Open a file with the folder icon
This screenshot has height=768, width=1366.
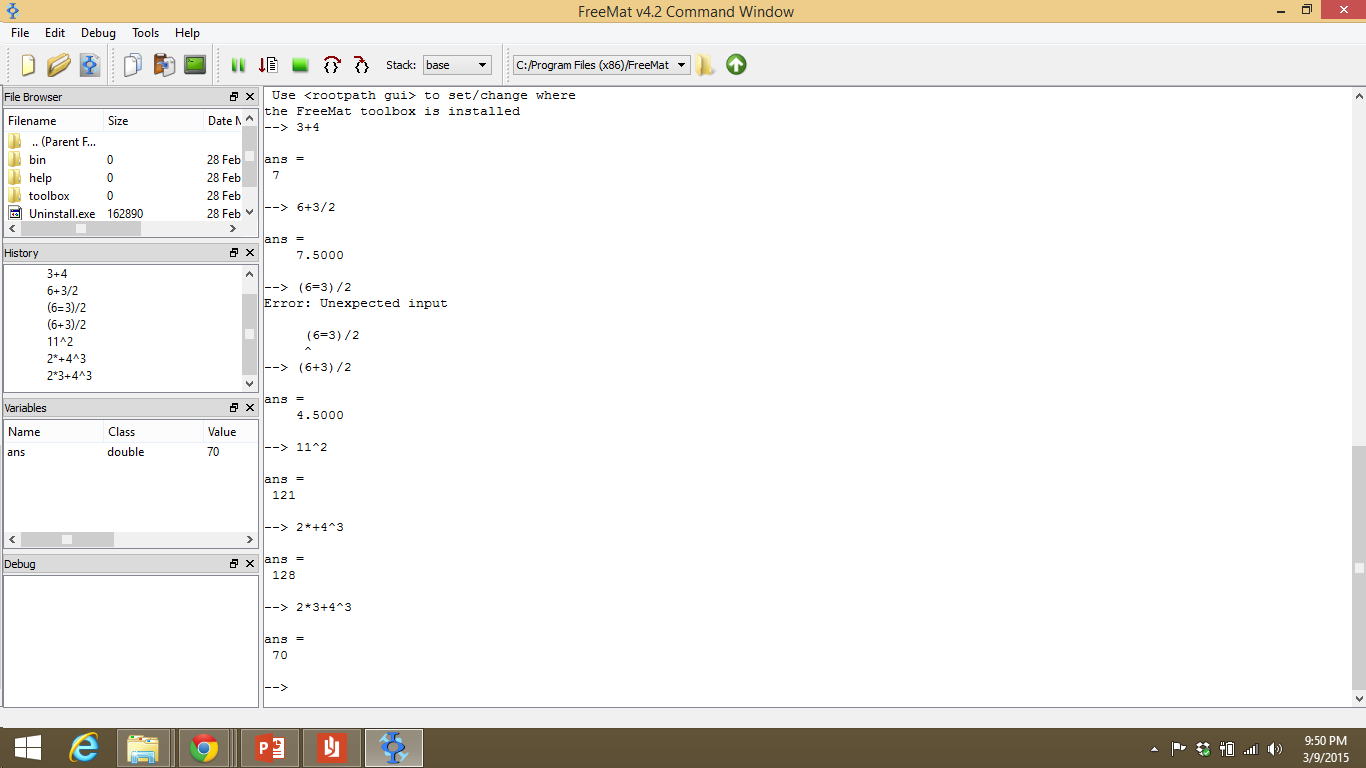pyautogui.click(x=58, y=65)
